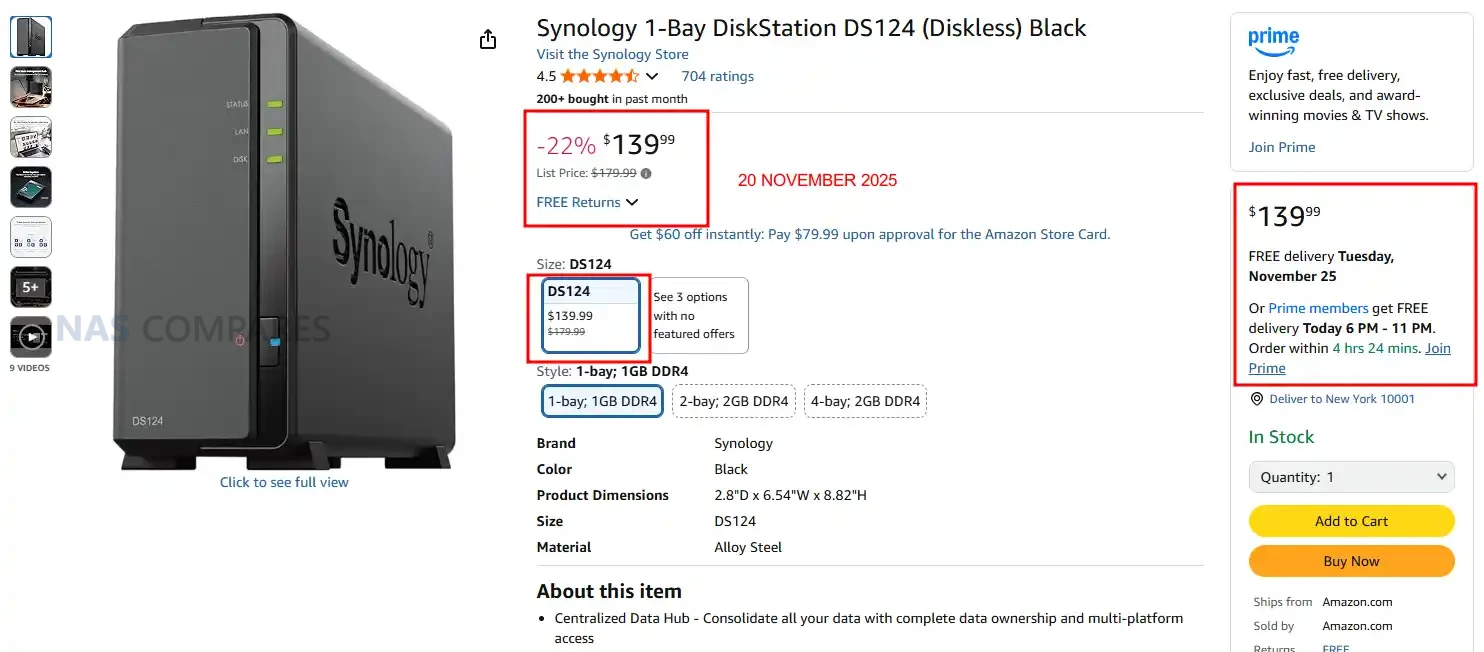Click main product image for full view

285,240
